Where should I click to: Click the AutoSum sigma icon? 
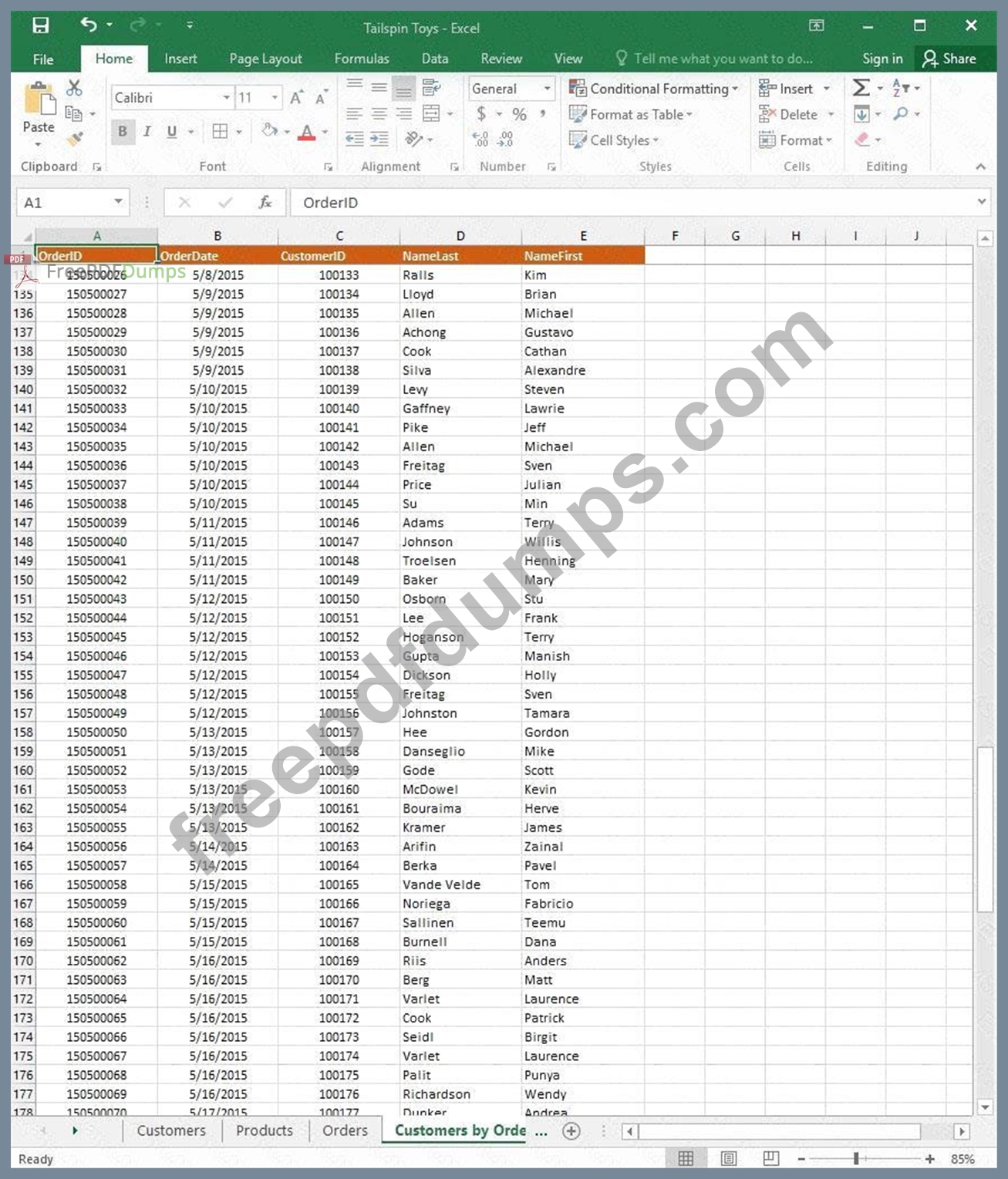[x=861, y=88]
